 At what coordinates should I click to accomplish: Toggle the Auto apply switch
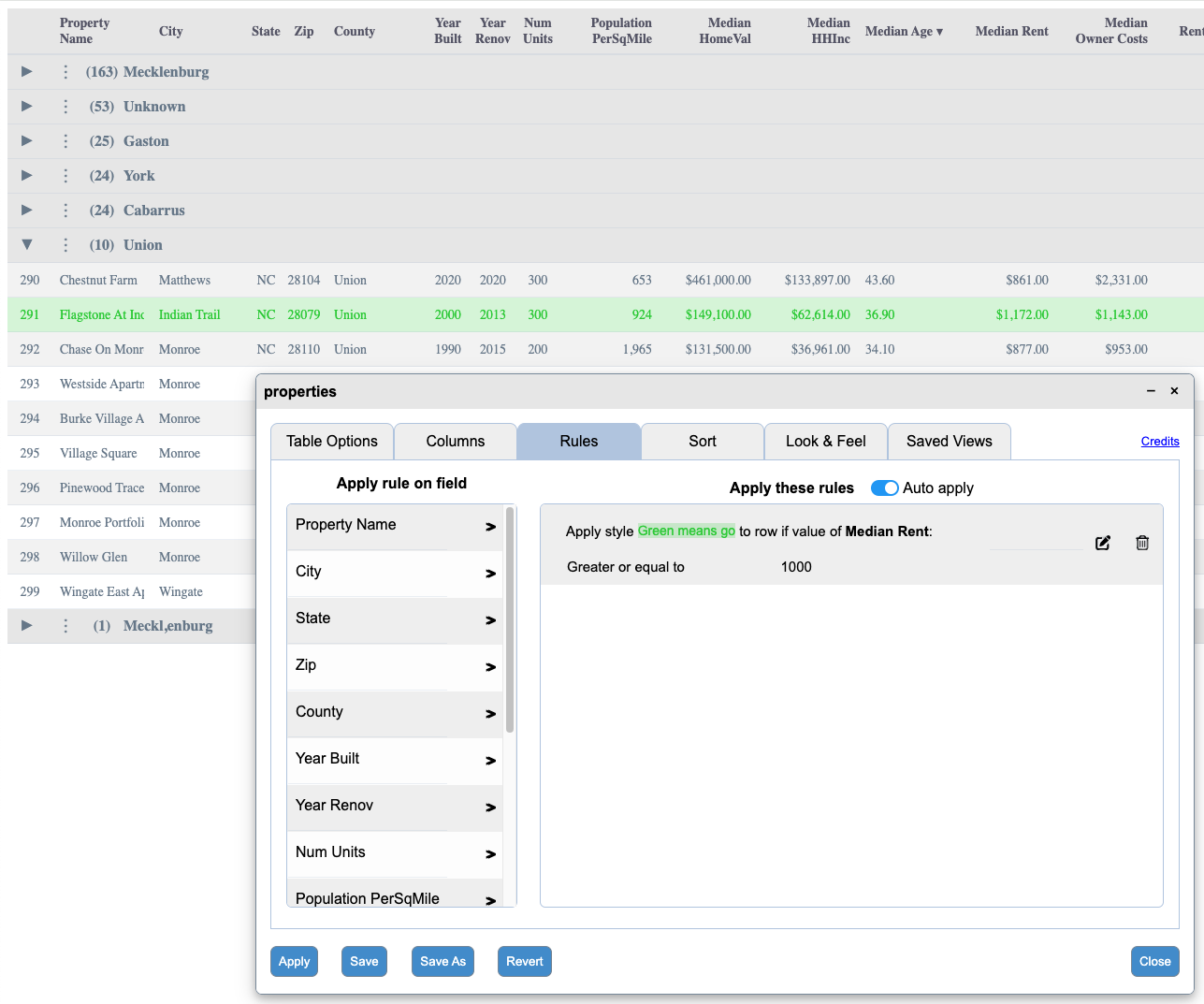coord(884,487)
